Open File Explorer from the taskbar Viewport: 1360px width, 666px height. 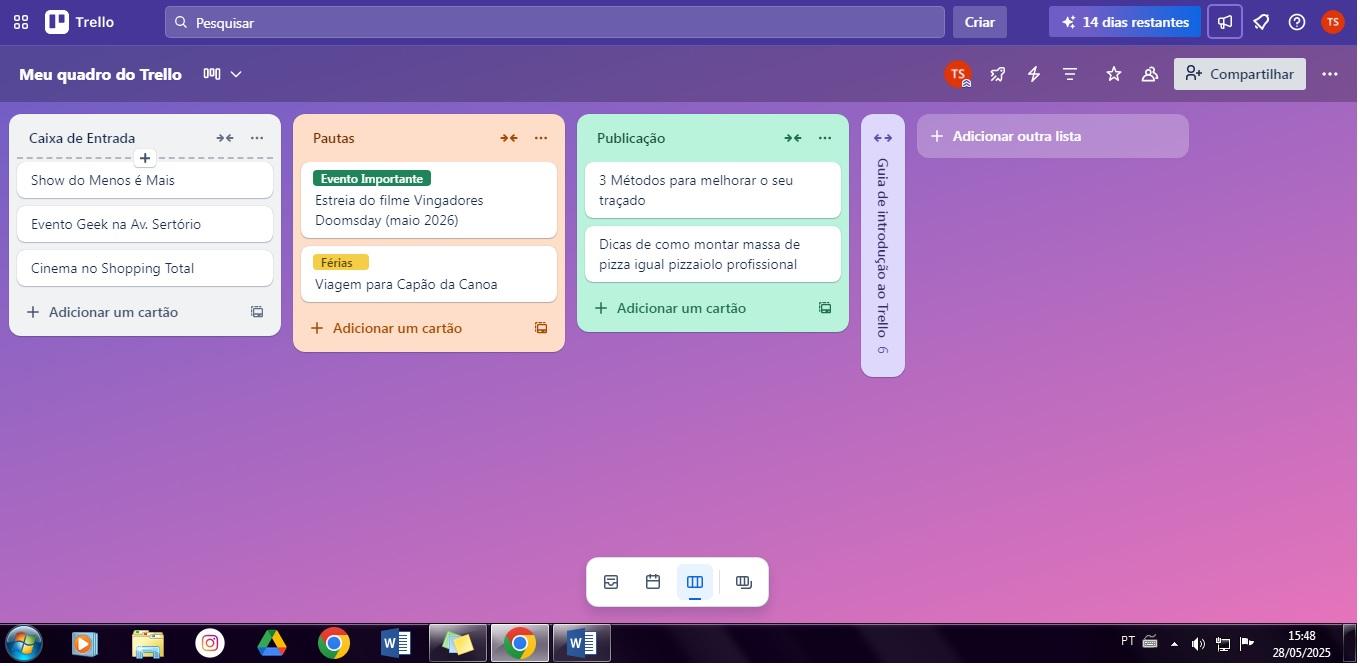[148, 644]
